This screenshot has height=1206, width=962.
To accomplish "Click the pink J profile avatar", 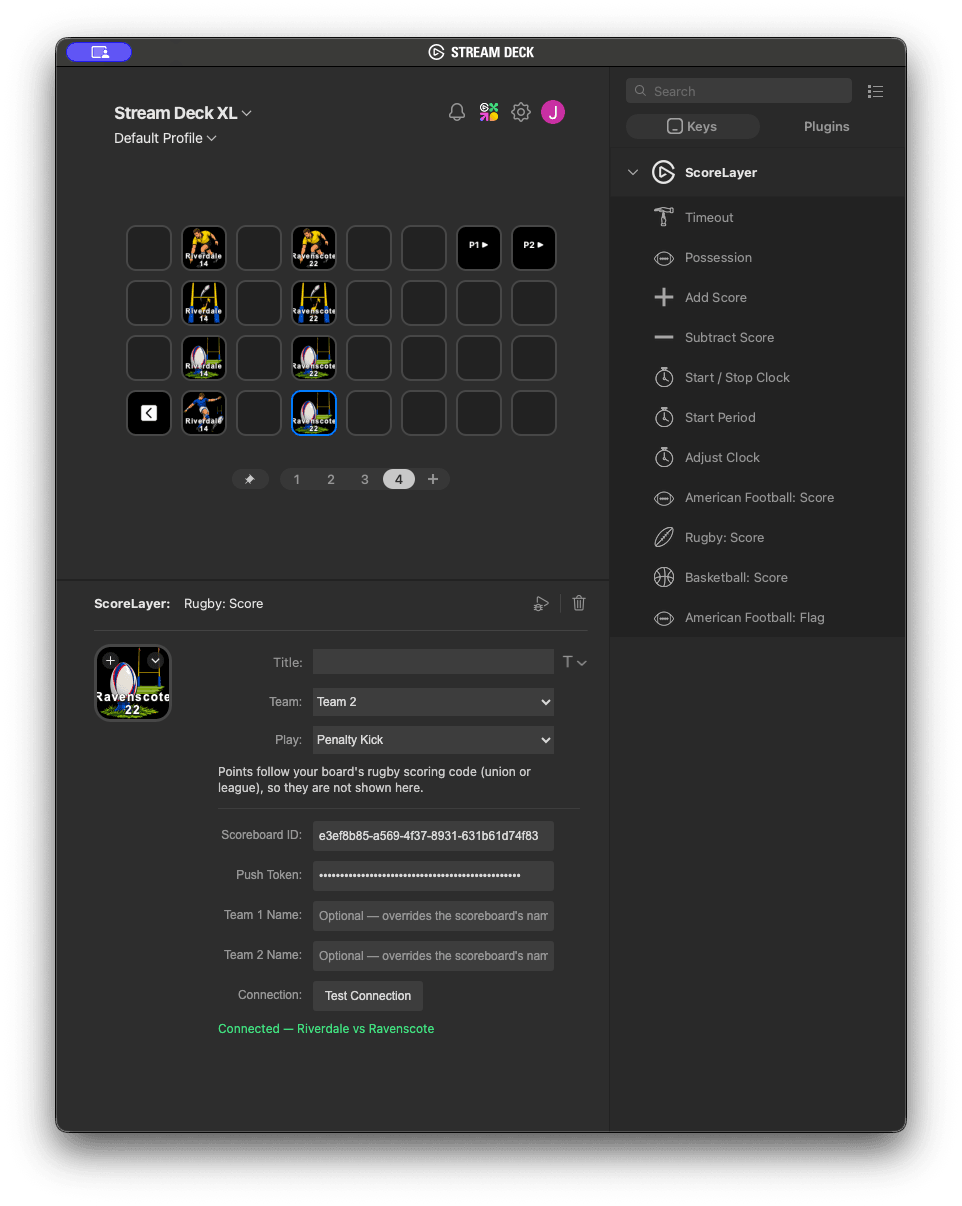I will [x=553, y=112].
